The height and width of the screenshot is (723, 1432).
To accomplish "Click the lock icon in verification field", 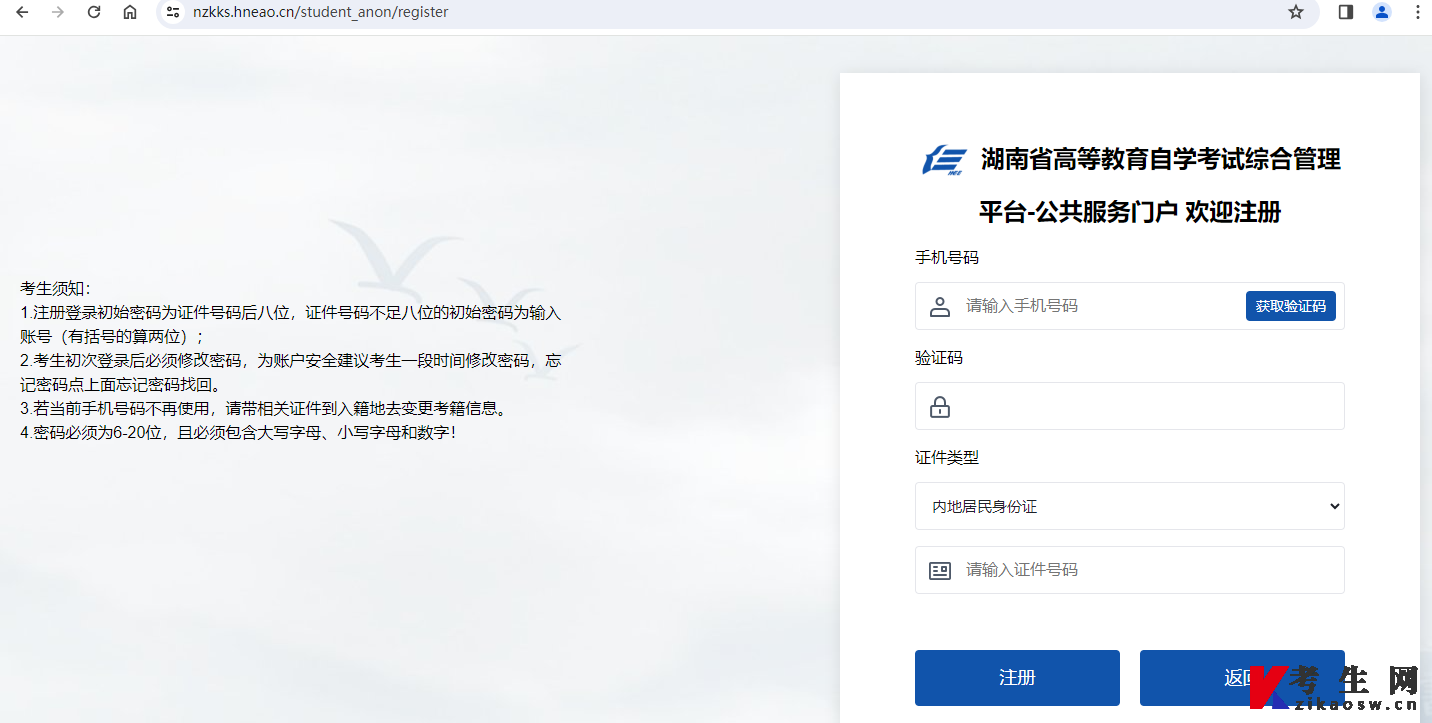I will click(x=940, y=406).
